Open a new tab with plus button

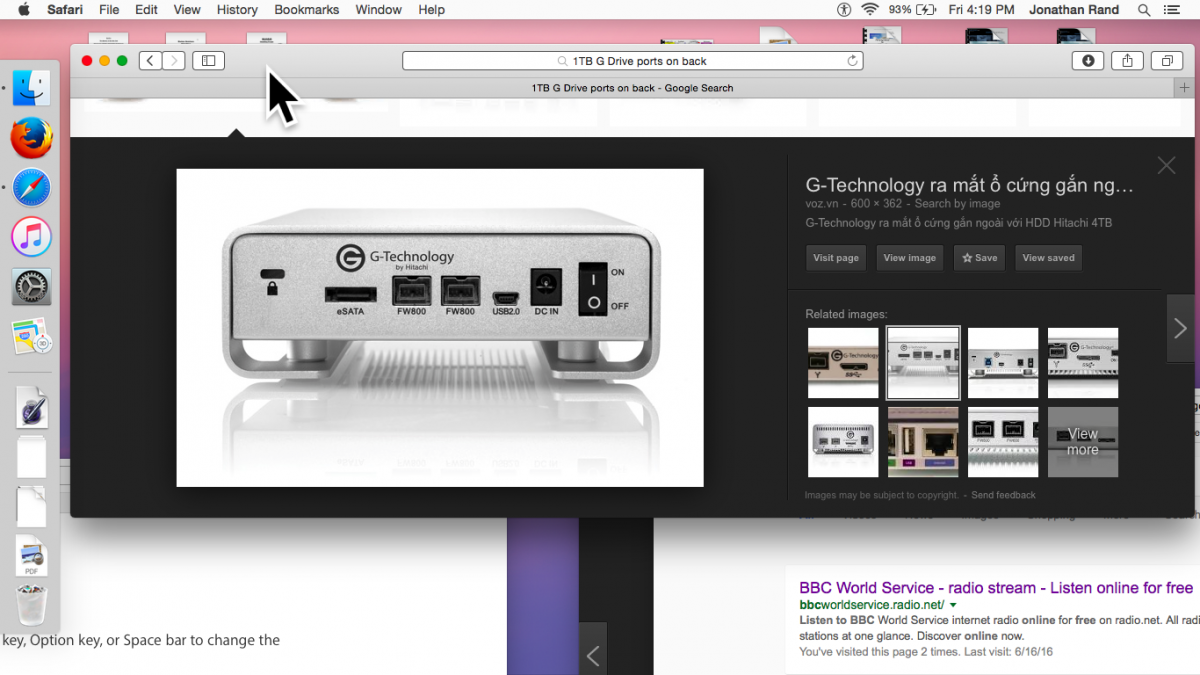(x=1185, y=88)
